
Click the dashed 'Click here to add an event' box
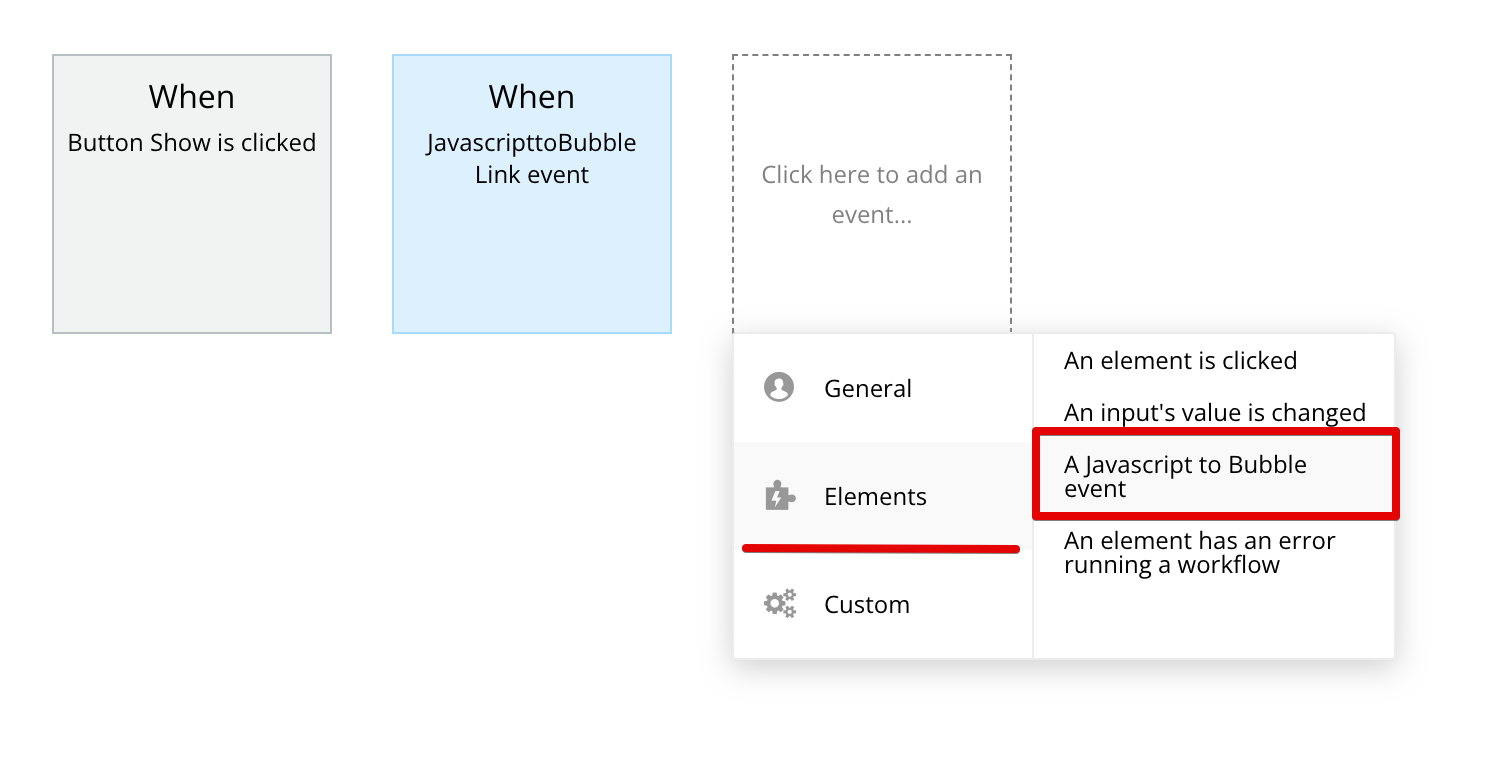[872, 194]
